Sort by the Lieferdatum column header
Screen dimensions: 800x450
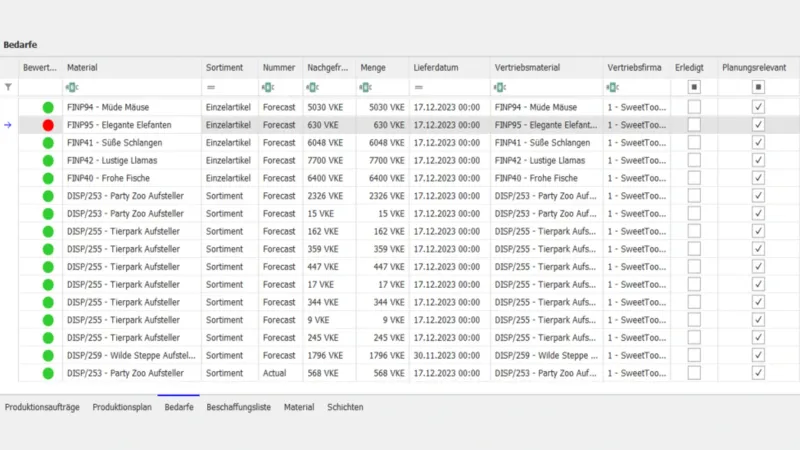coord(449,67)
